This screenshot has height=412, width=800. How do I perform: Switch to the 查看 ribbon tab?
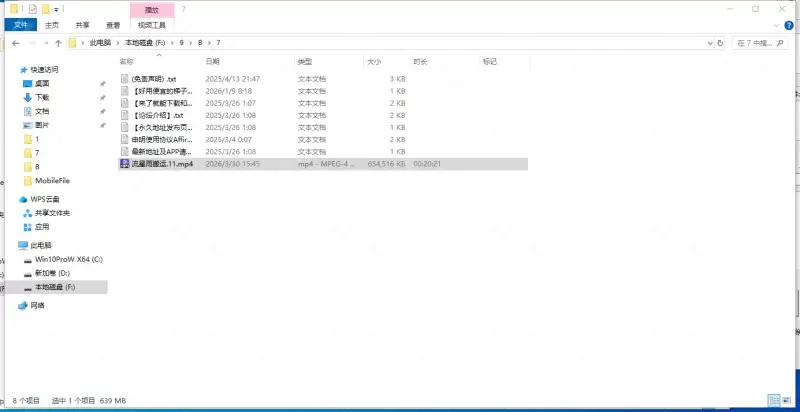click(x=112, y=24)
